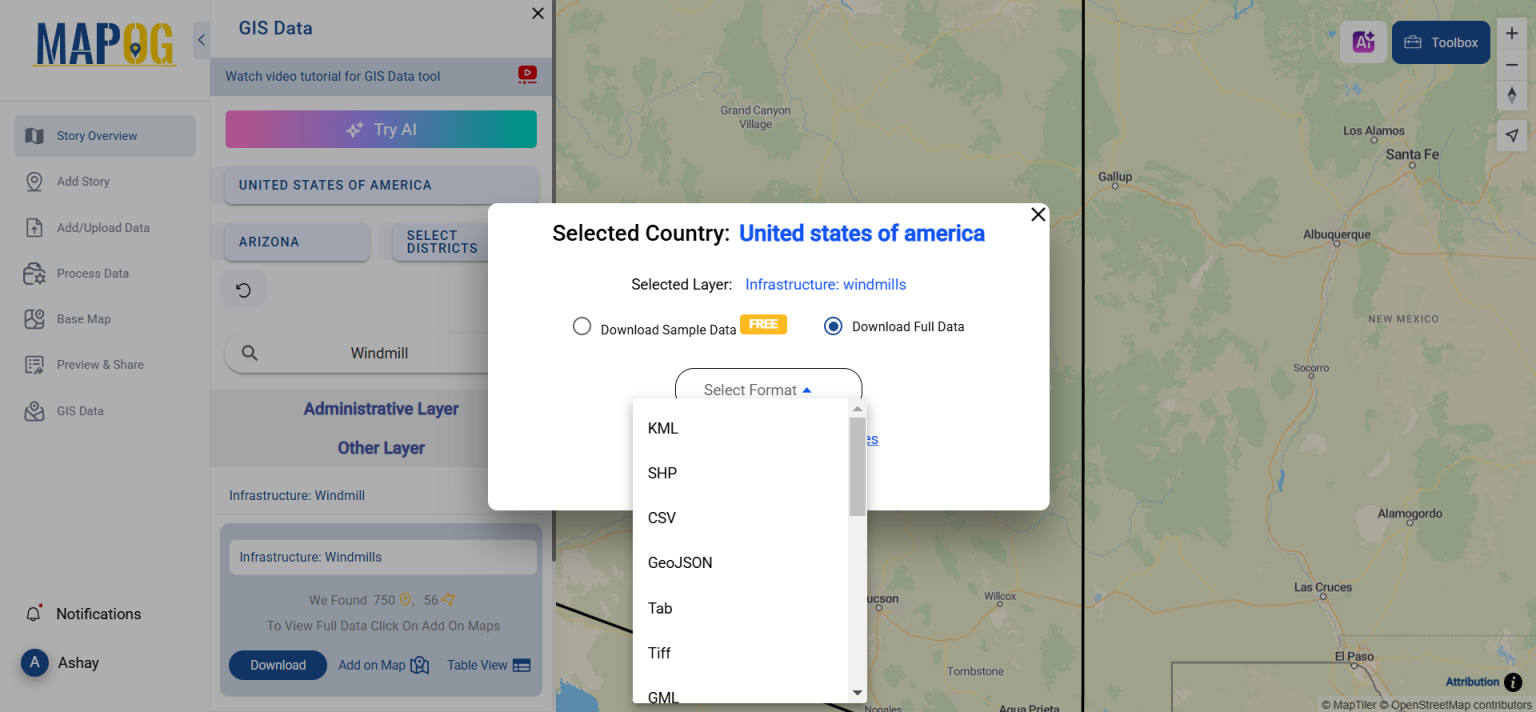Image resolution: width=1536 pixels, height=712 pixels.
Task: Click the Infrastructure: windmills selected layer link
Action: click(x=825, y=285)
